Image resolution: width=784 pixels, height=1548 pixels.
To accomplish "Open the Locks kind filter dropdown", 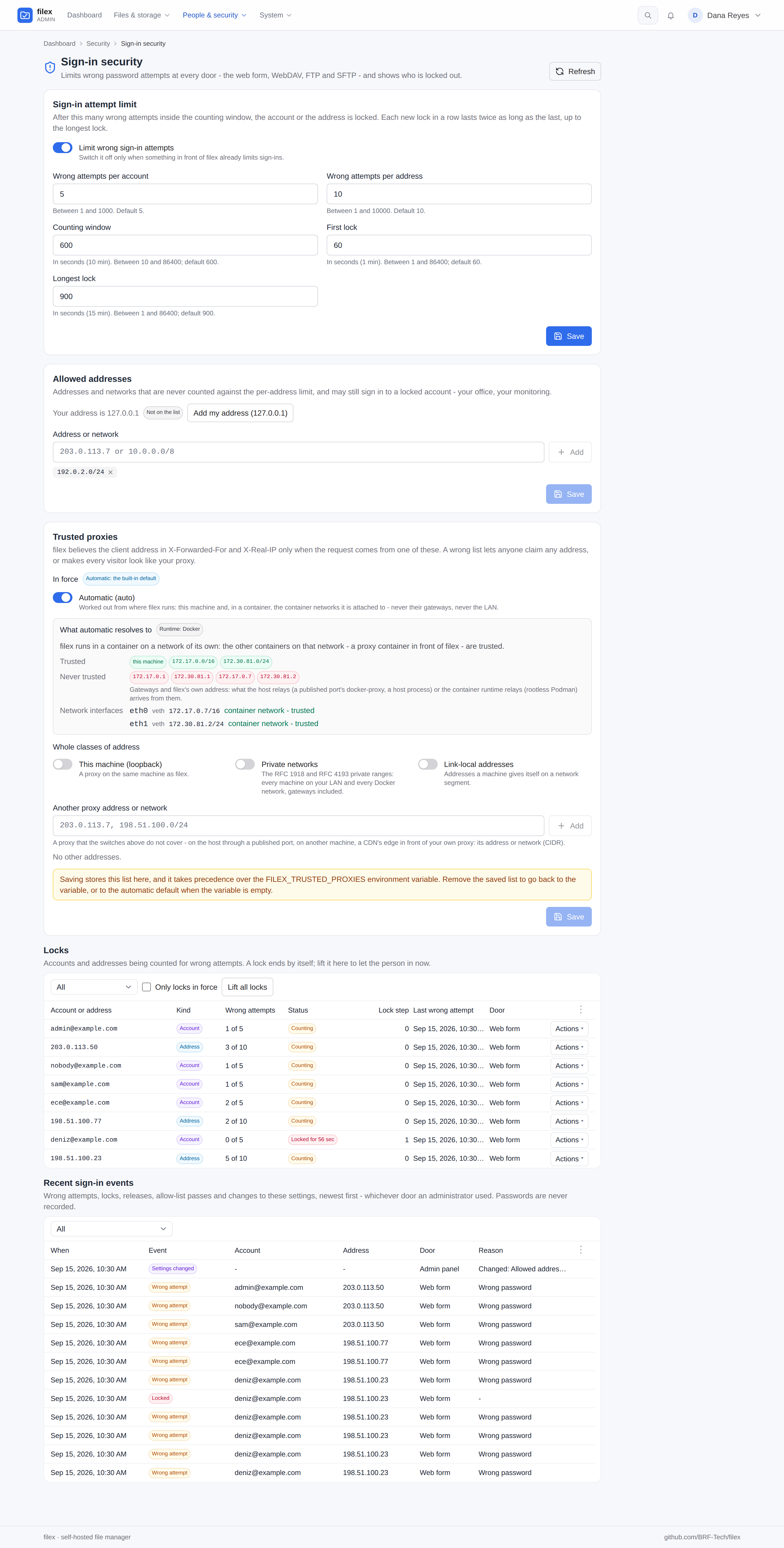I will tap(94, 987).
